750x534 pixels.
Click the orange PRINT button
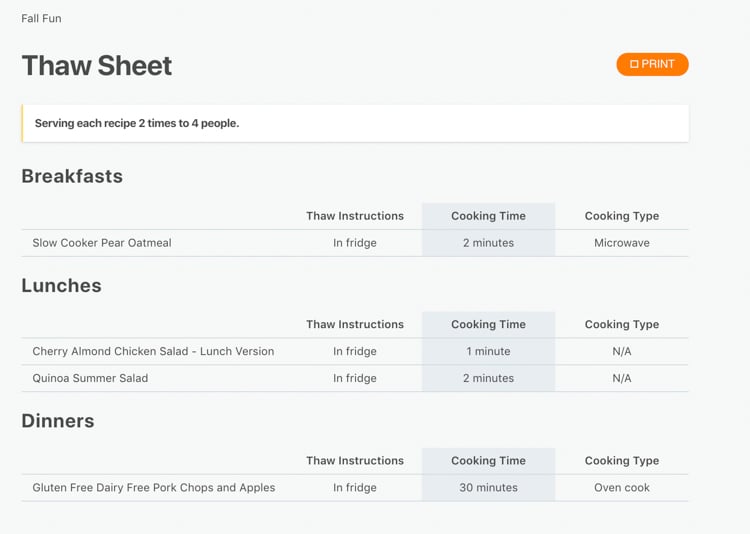coord(652,64)
